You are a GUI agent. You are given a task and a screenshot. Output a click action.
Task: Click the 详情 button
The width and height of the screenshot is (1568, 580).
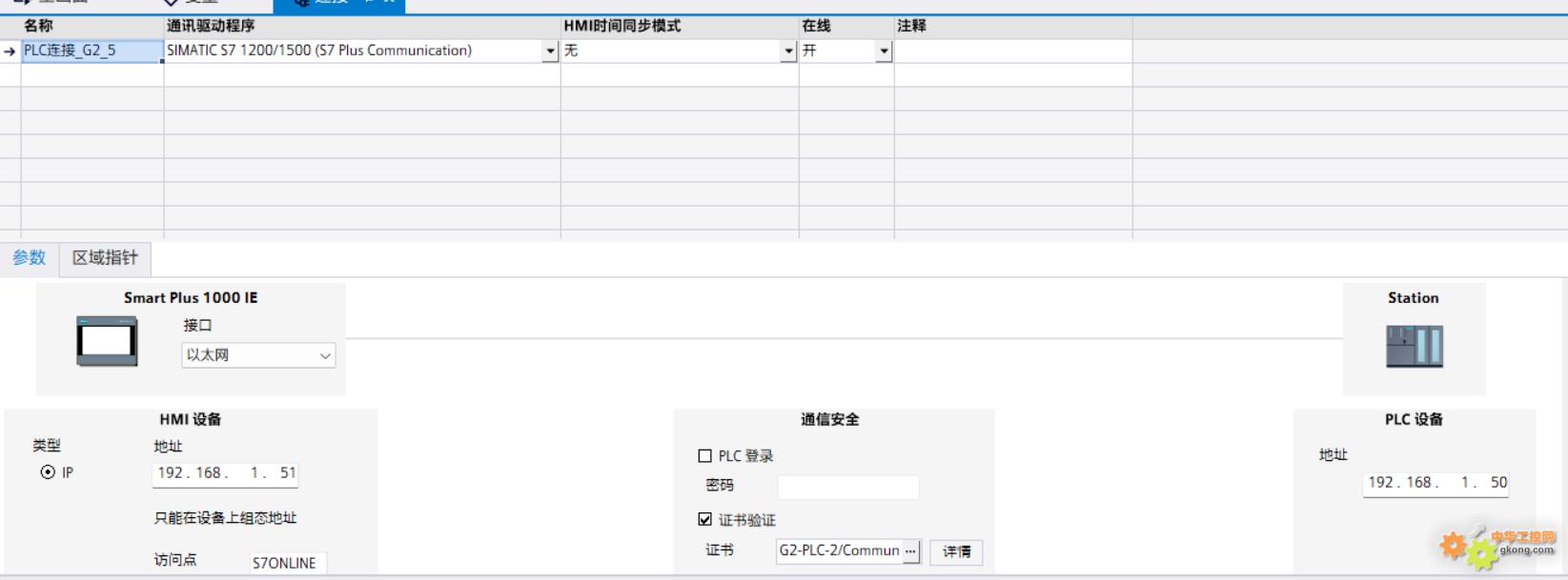[956, 551]
